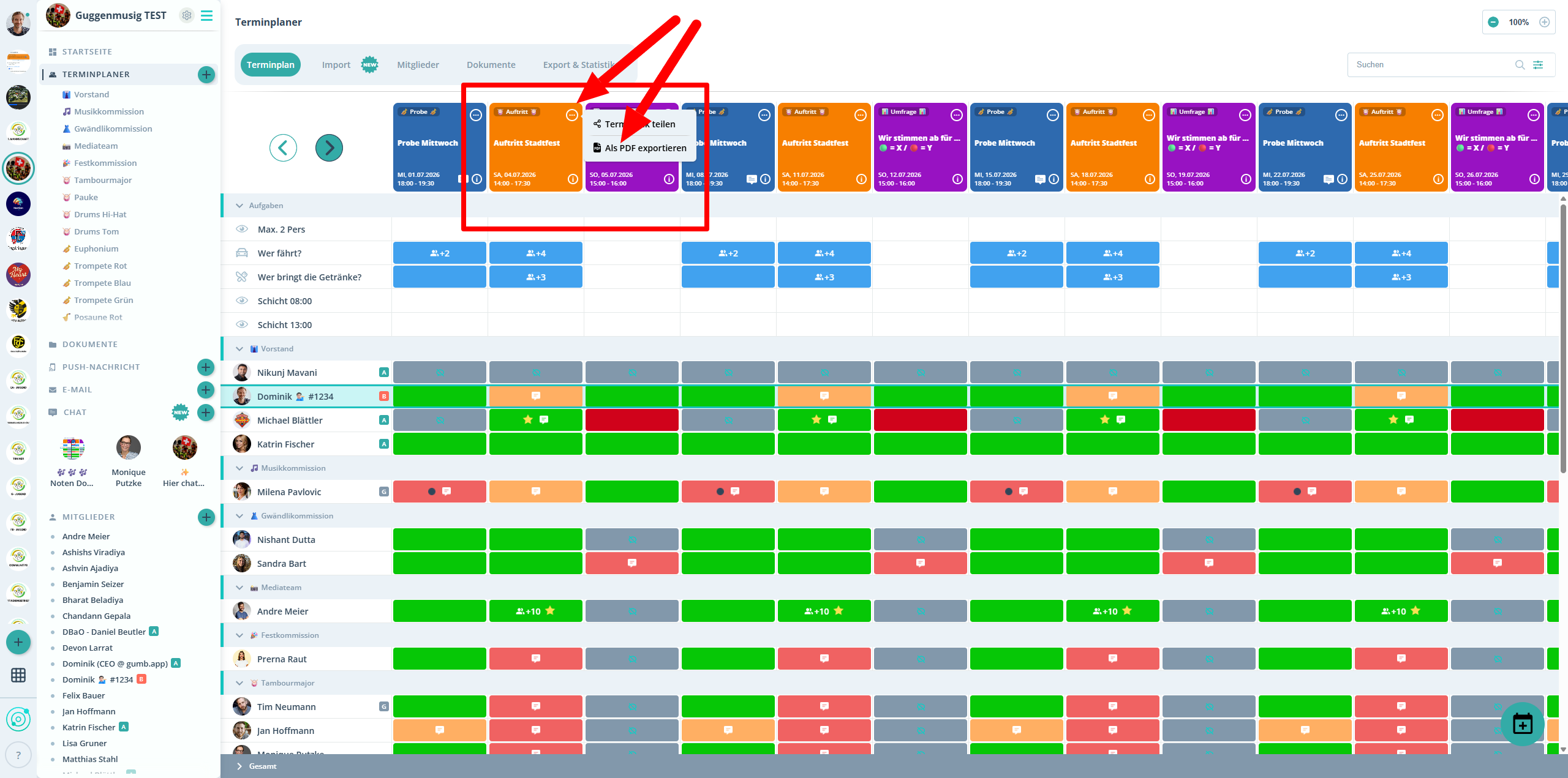Switch to the Import tab
1568x778 pixels.
pos(336,65)
